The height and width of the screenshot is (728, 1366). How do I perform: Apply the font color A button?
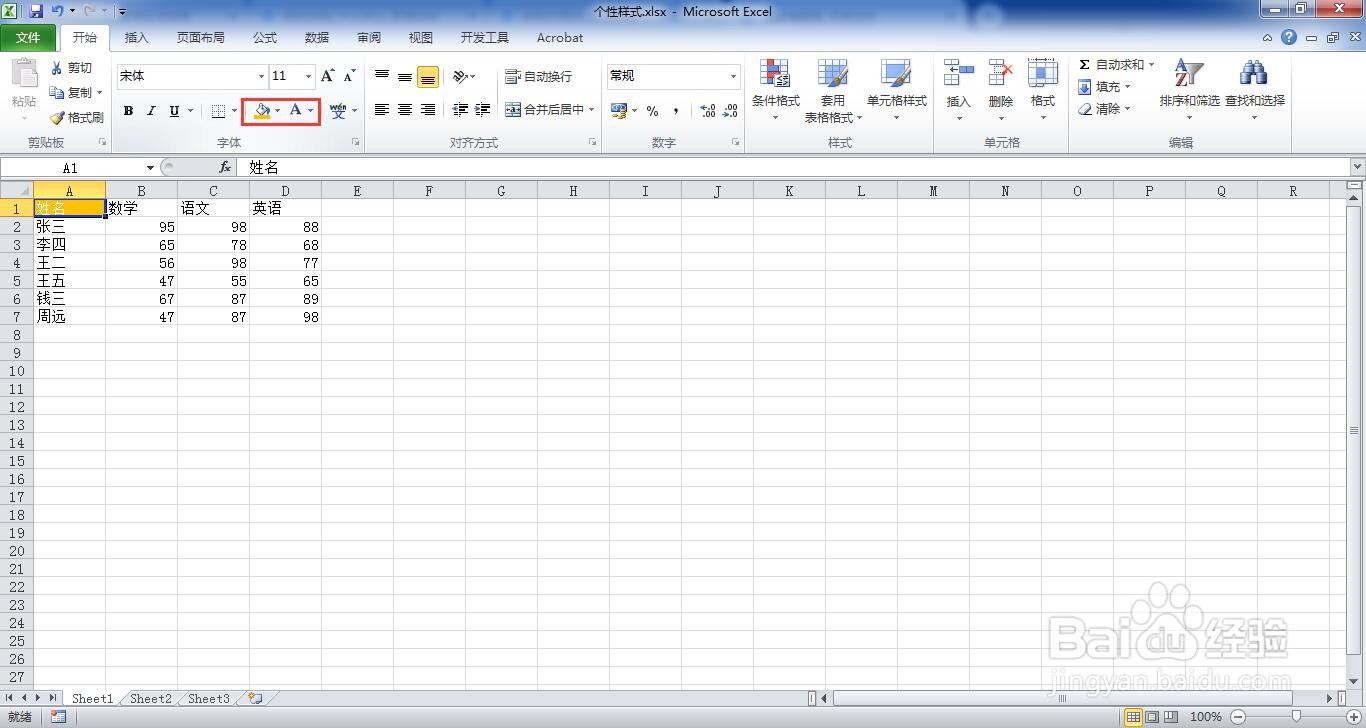point(295,110)
